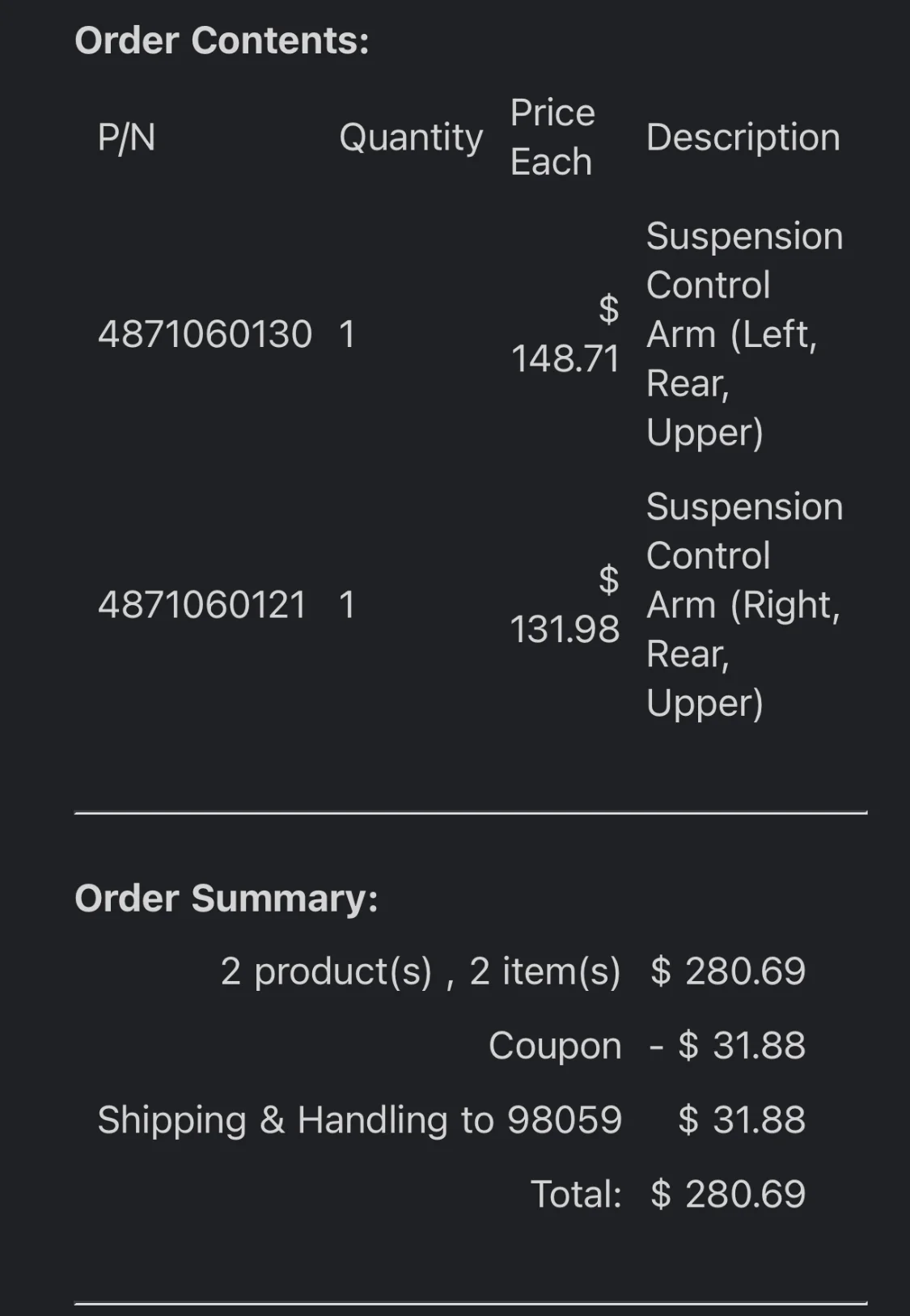Click the P/N column header
910x1316 pixels.
(126, 138)
